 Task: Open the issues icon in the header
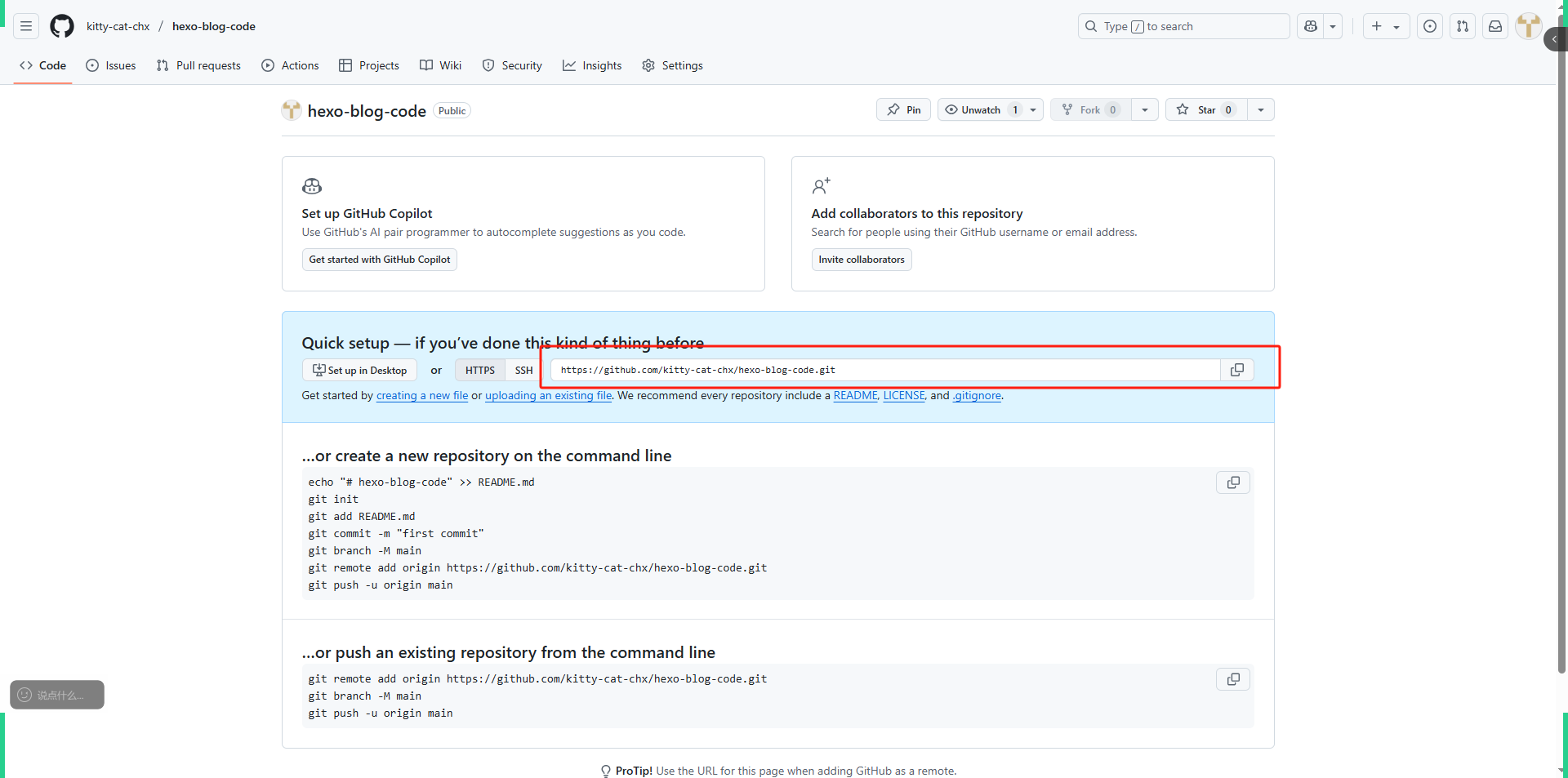tap(1430, 26)
